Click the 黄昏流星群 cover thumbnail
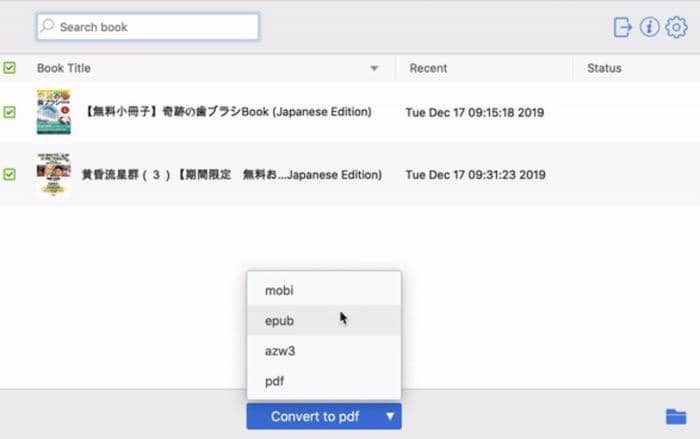The image size is (700, 439). pyautogui.click(x=54, y=174)
